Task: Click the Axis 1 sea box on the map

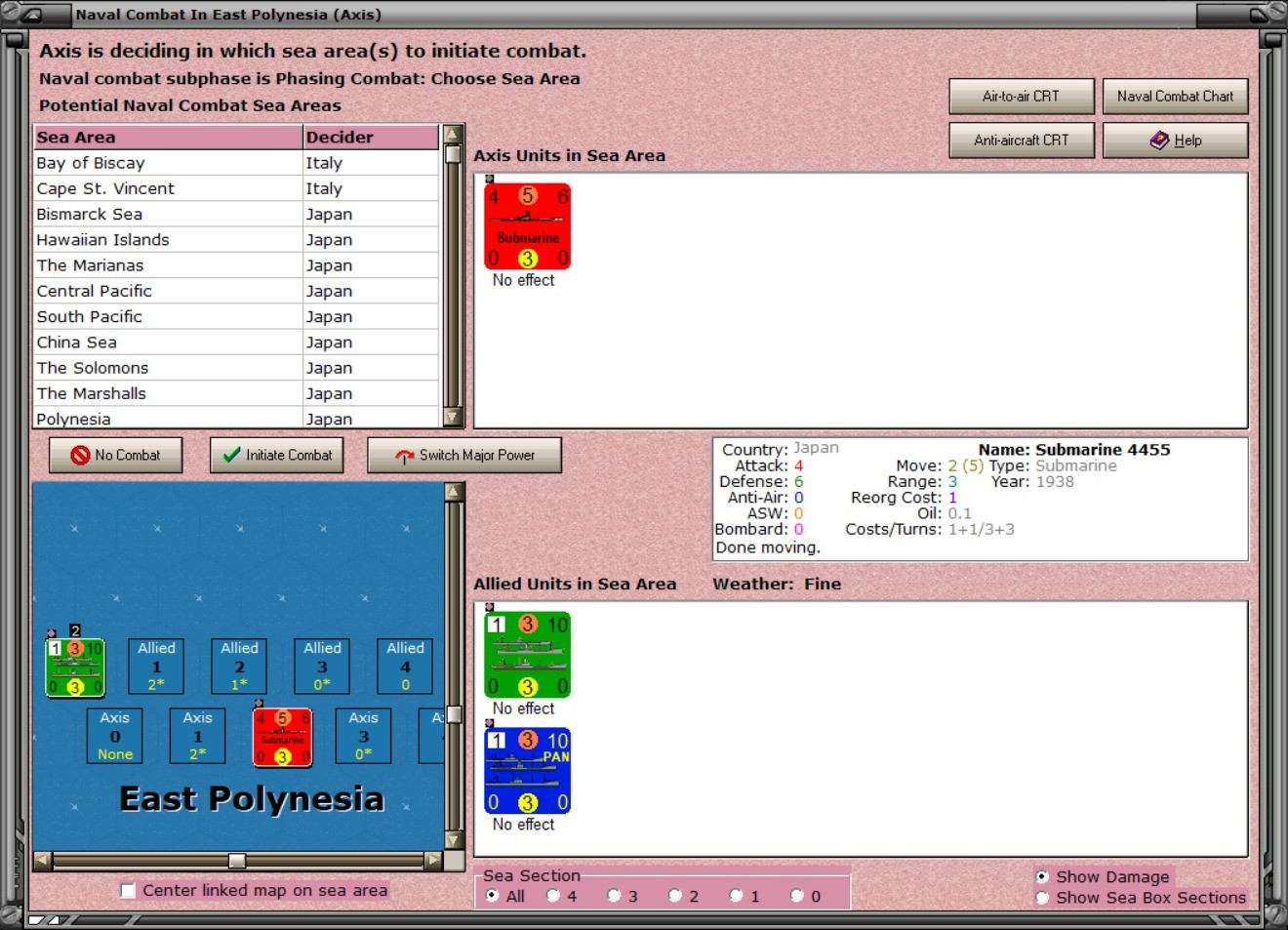Action: (x=198, y=736)
